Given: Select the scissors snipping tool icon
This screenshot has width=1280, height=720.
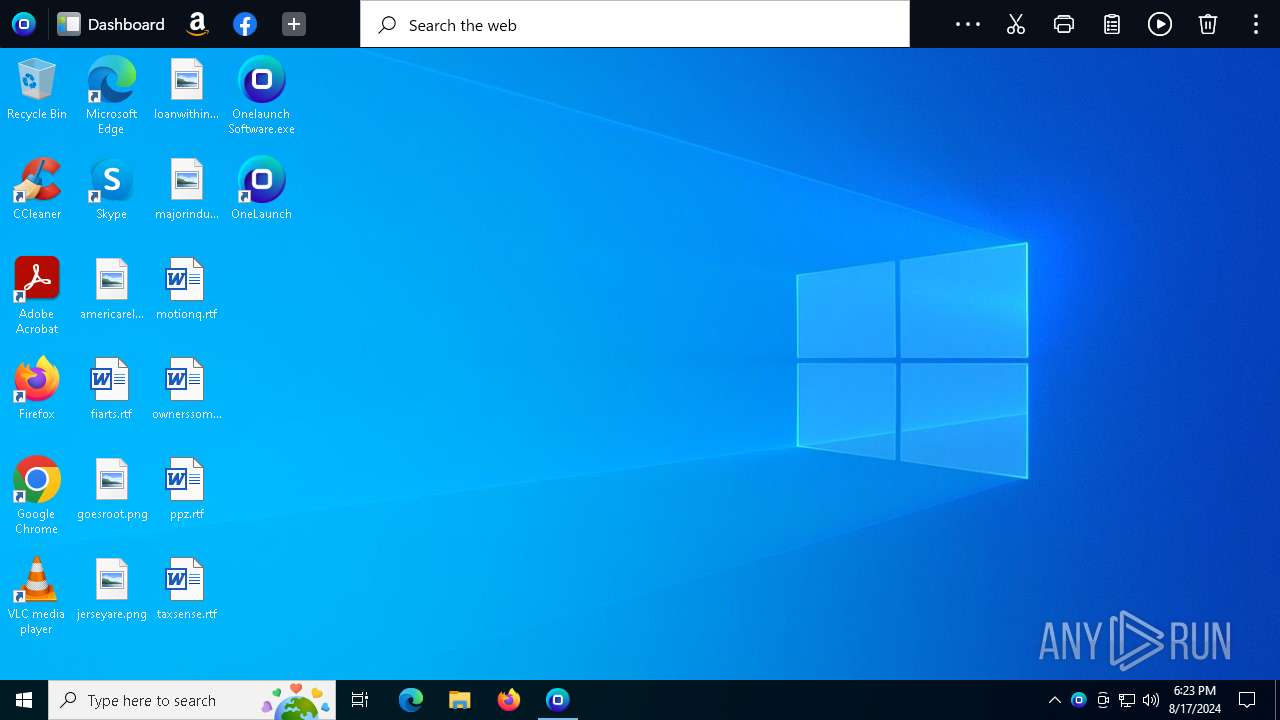Looking at the screenshot, I should [1016, 24].
